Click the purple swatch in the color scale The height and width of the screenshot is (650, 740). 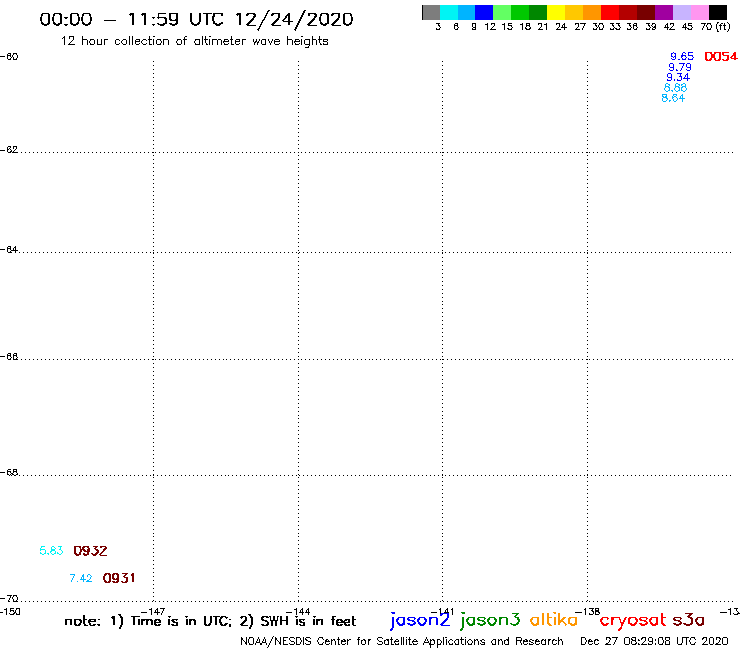(x=664, y=13)
